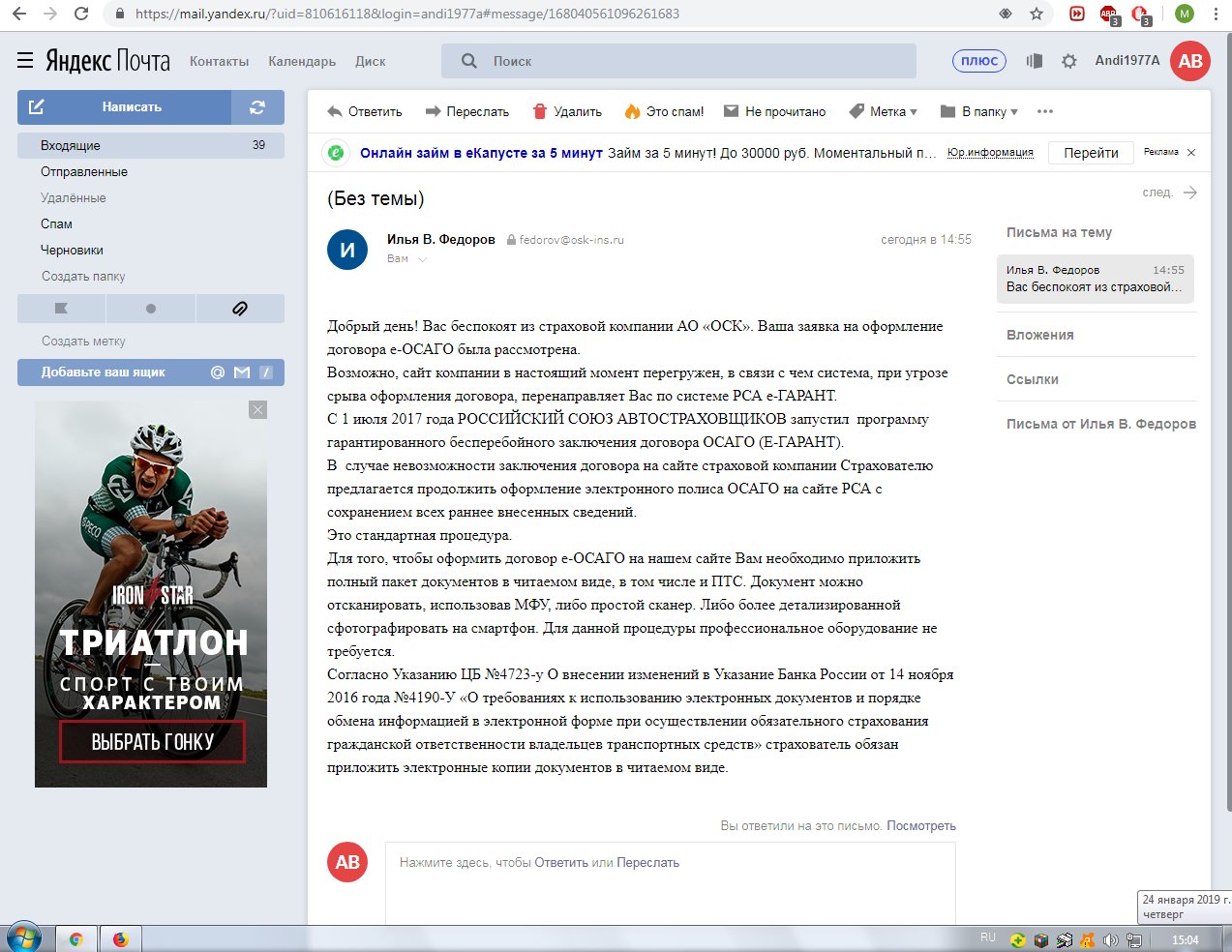Viewport: 1232px width, 952px height.
Task: Click Переслать forward button in toolbar
Action: click(467, 111)
